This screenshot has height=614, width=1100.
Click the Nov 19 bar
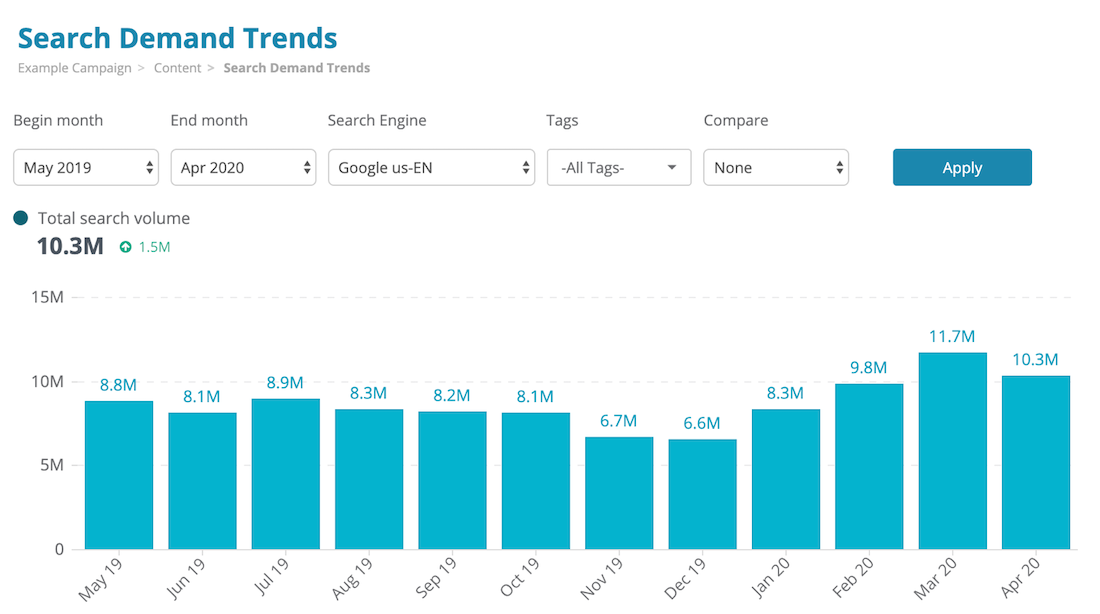[618, 493]
